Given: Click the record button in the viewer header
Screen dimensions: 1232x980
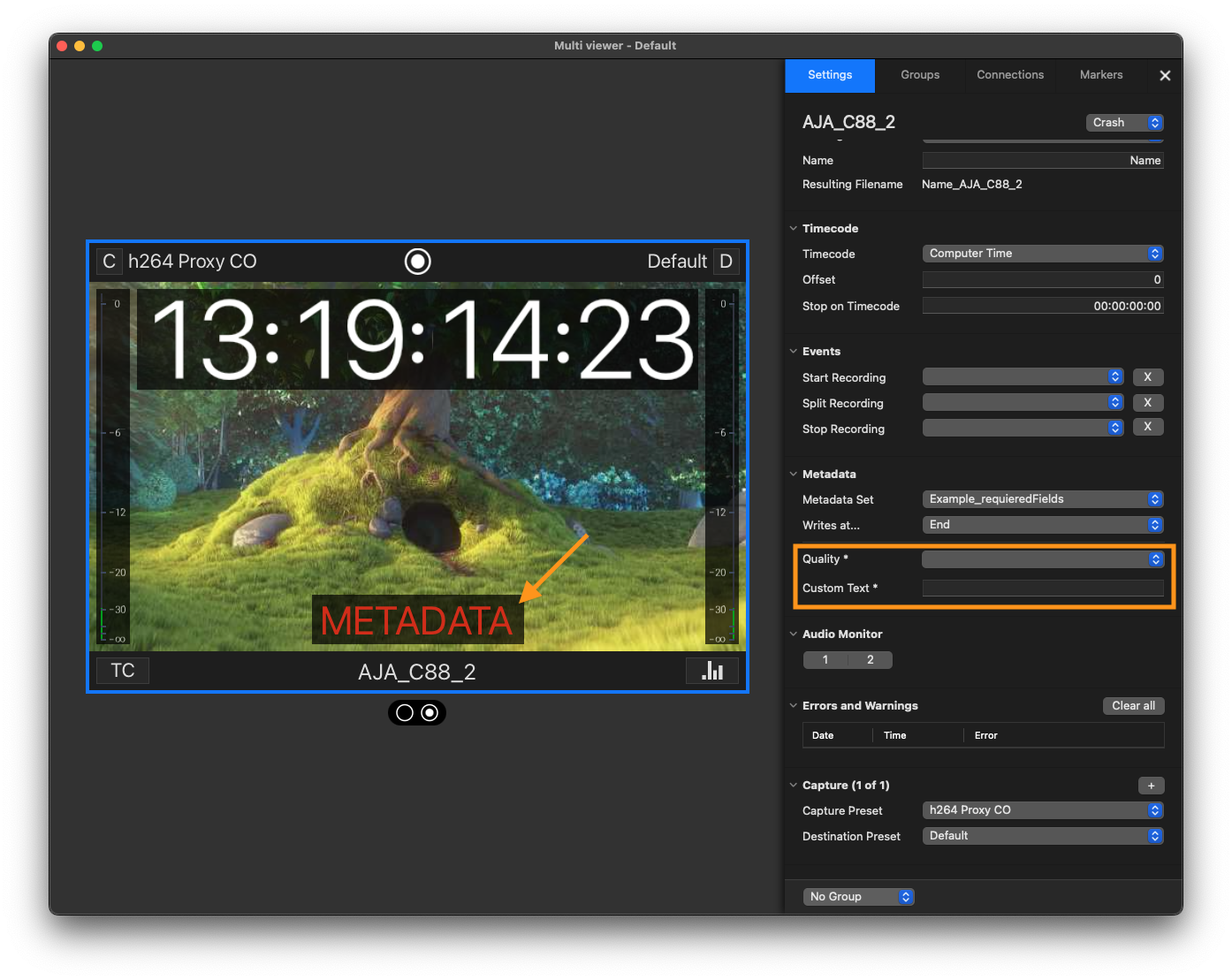Looking at the screenshot, I should [x=417, y=262].
